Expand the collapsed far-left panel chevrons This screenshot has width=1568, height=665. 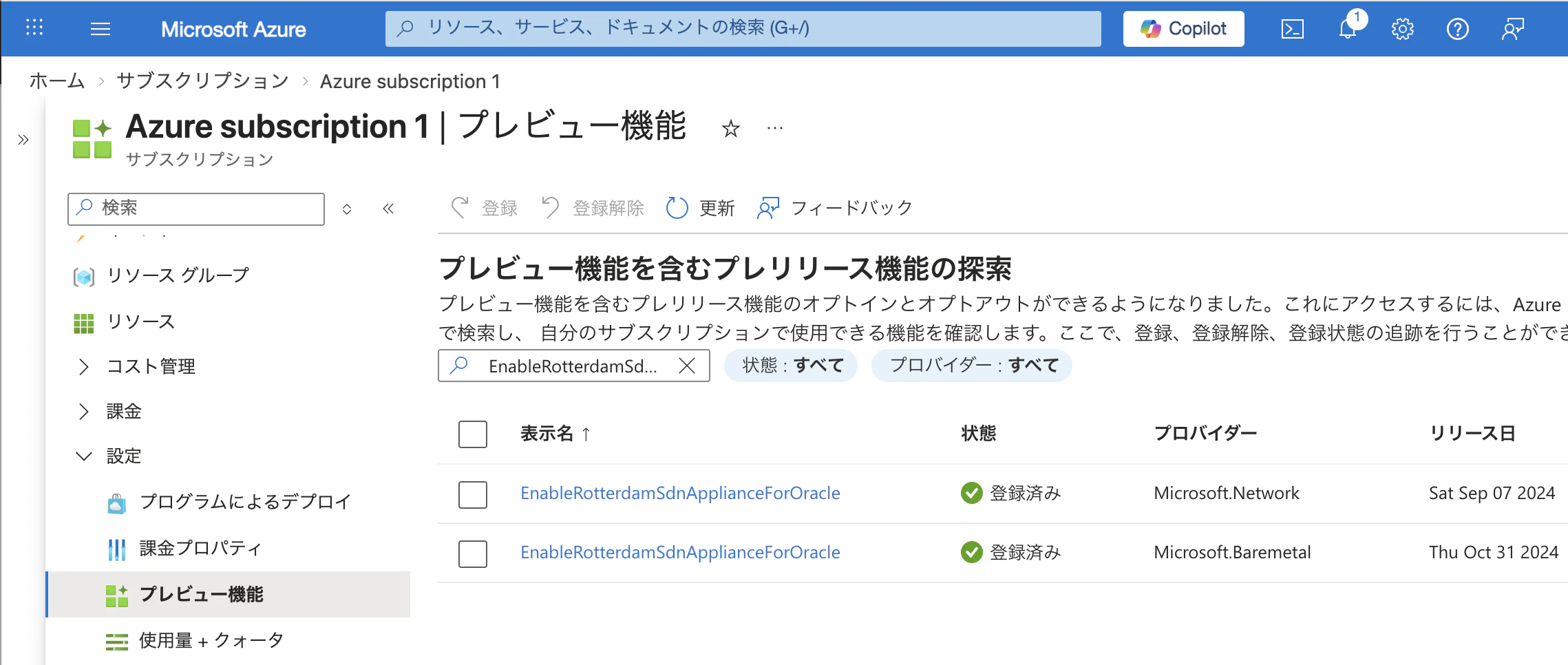(23, 140)
